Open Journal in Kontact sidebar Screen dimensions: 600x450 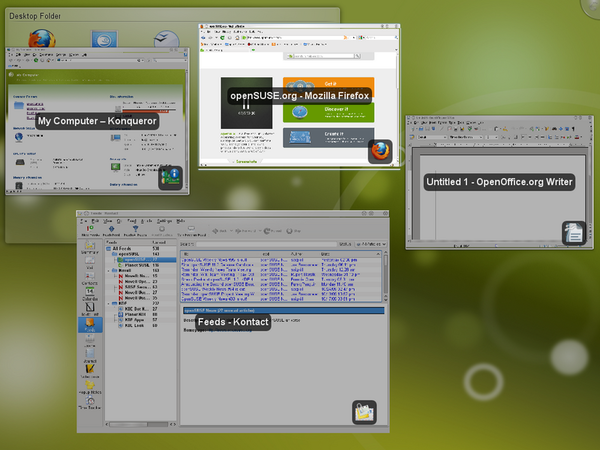(x=90, y=355)
